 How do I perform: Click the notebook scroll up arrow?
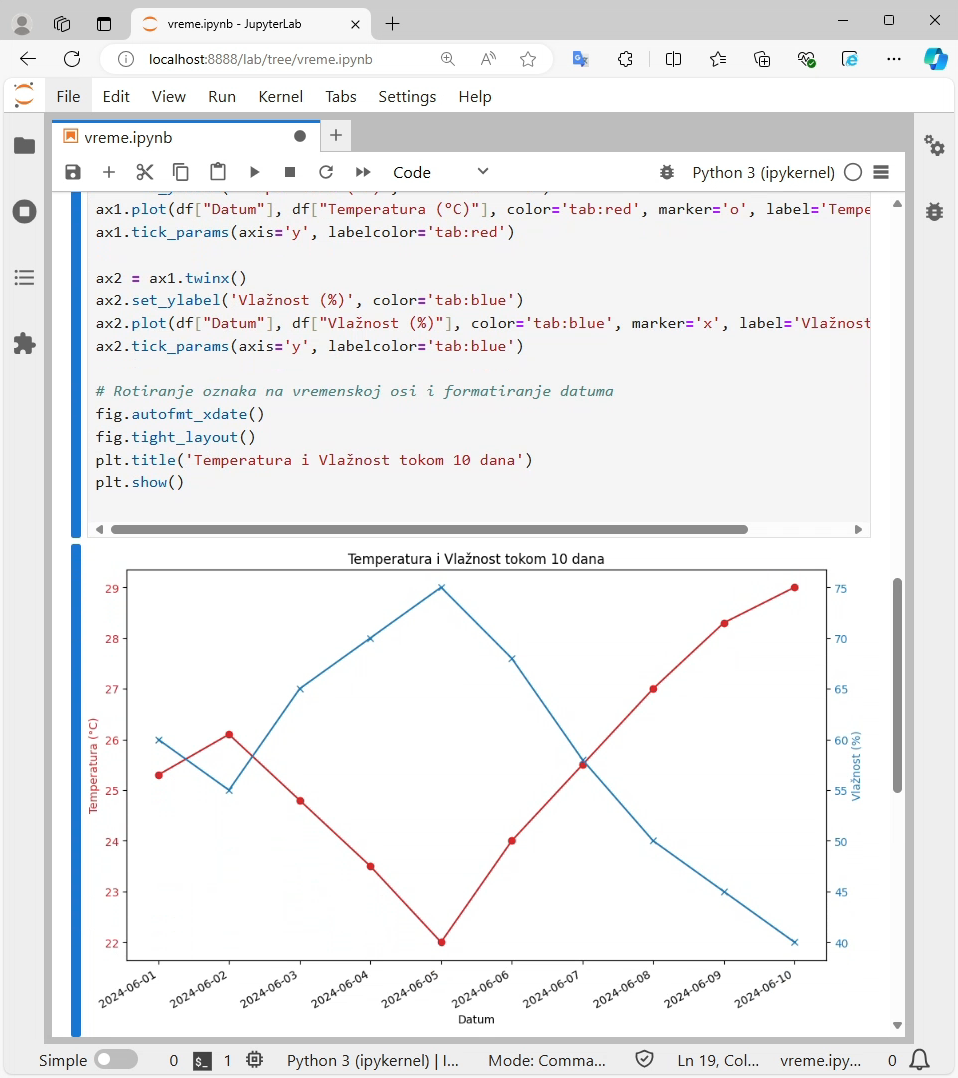897,204
